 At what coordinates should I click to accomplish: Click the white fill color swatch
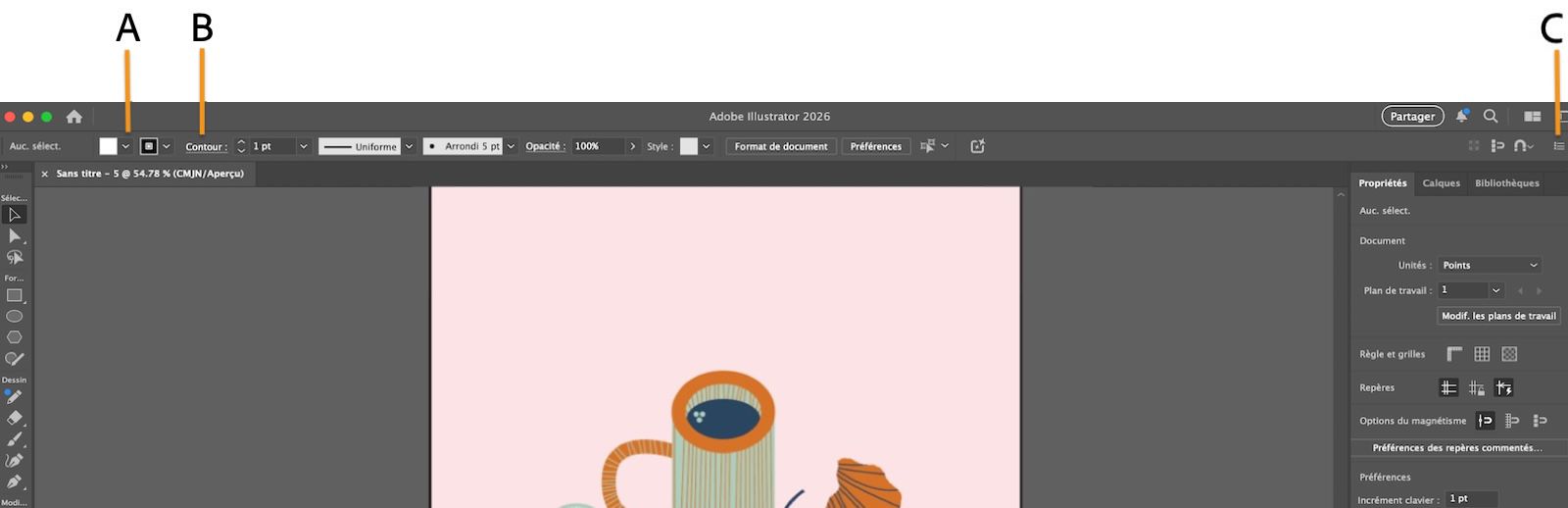point(108,146)
